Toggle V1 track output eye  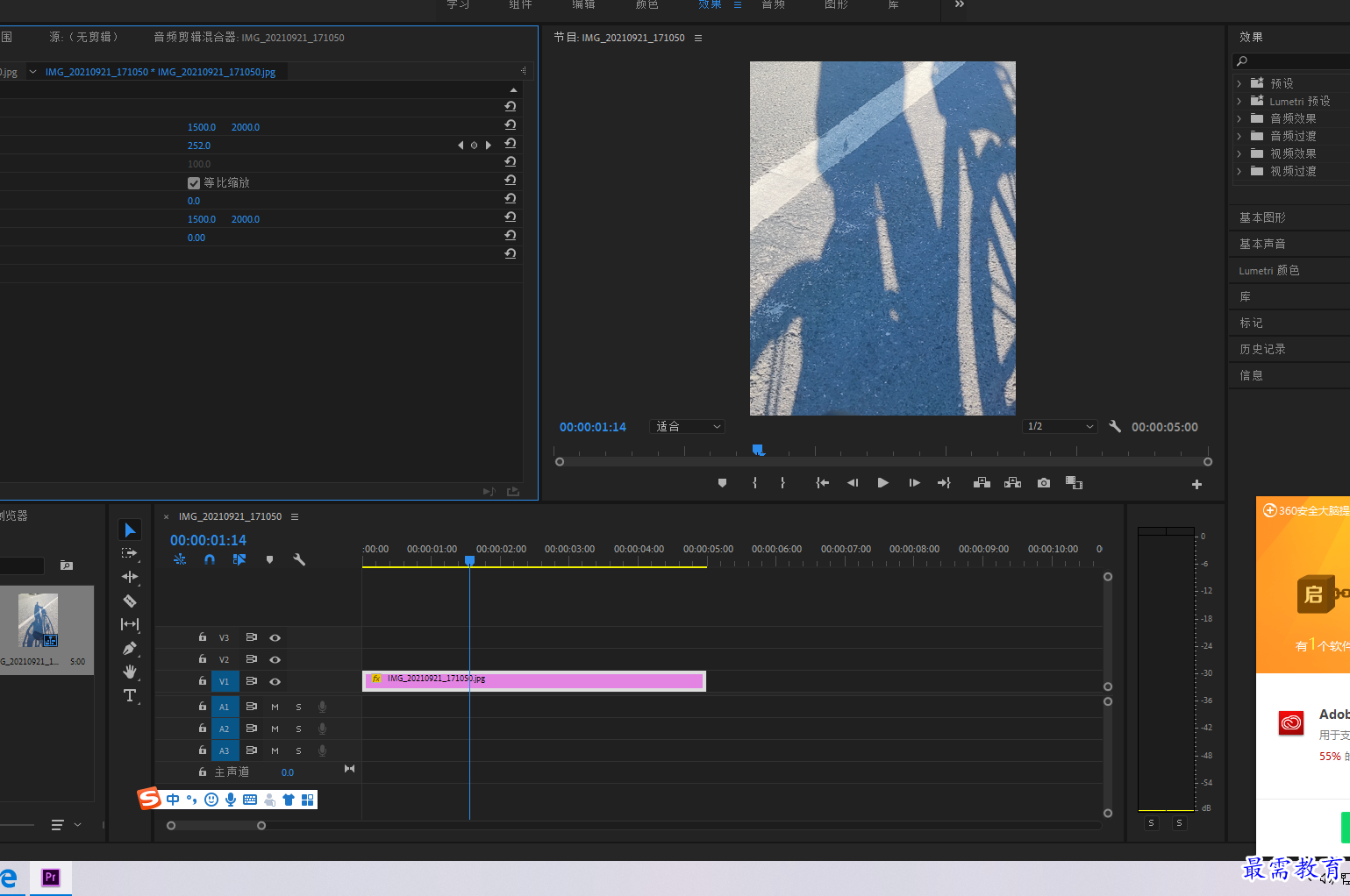(275, 681)
